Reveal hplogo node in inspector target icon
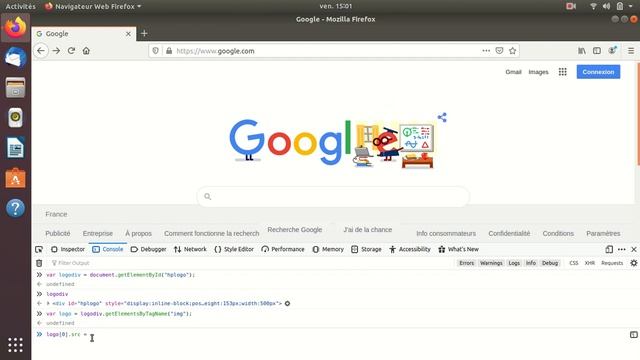This screenshot has width=640, height=360. (x=287, y=303)
